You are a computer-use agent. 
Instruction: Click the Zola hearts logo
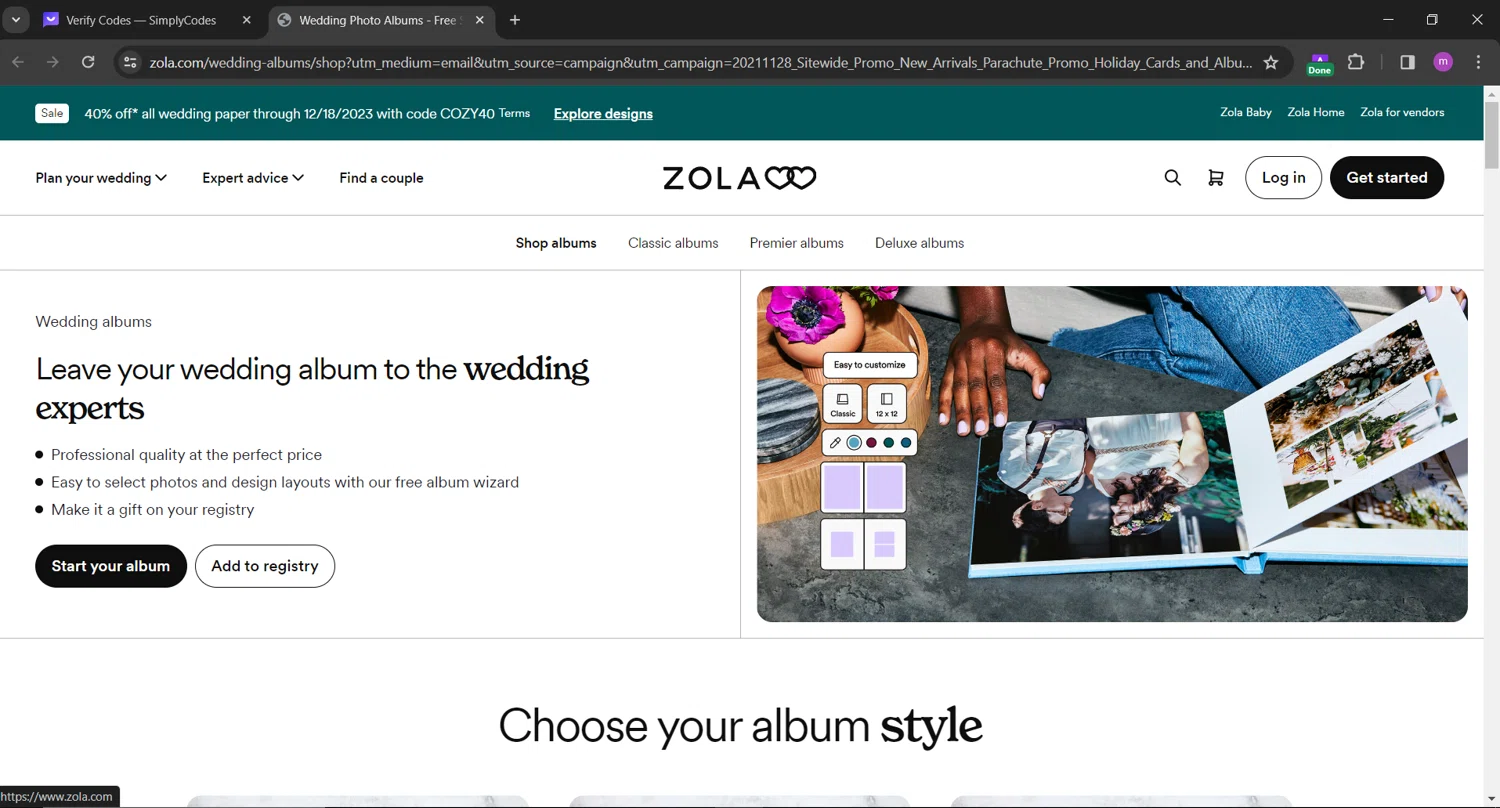coord(739,178)
